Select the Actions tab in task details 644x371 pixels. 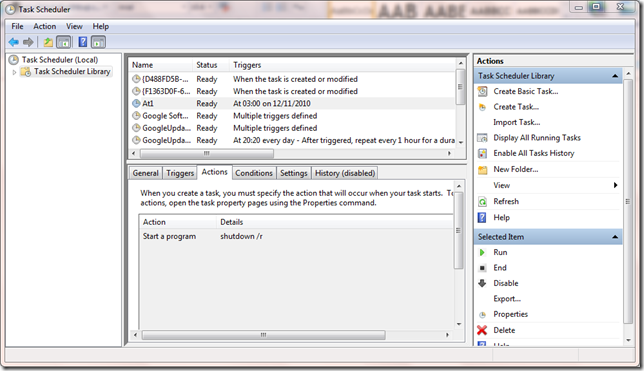point(214,172)
